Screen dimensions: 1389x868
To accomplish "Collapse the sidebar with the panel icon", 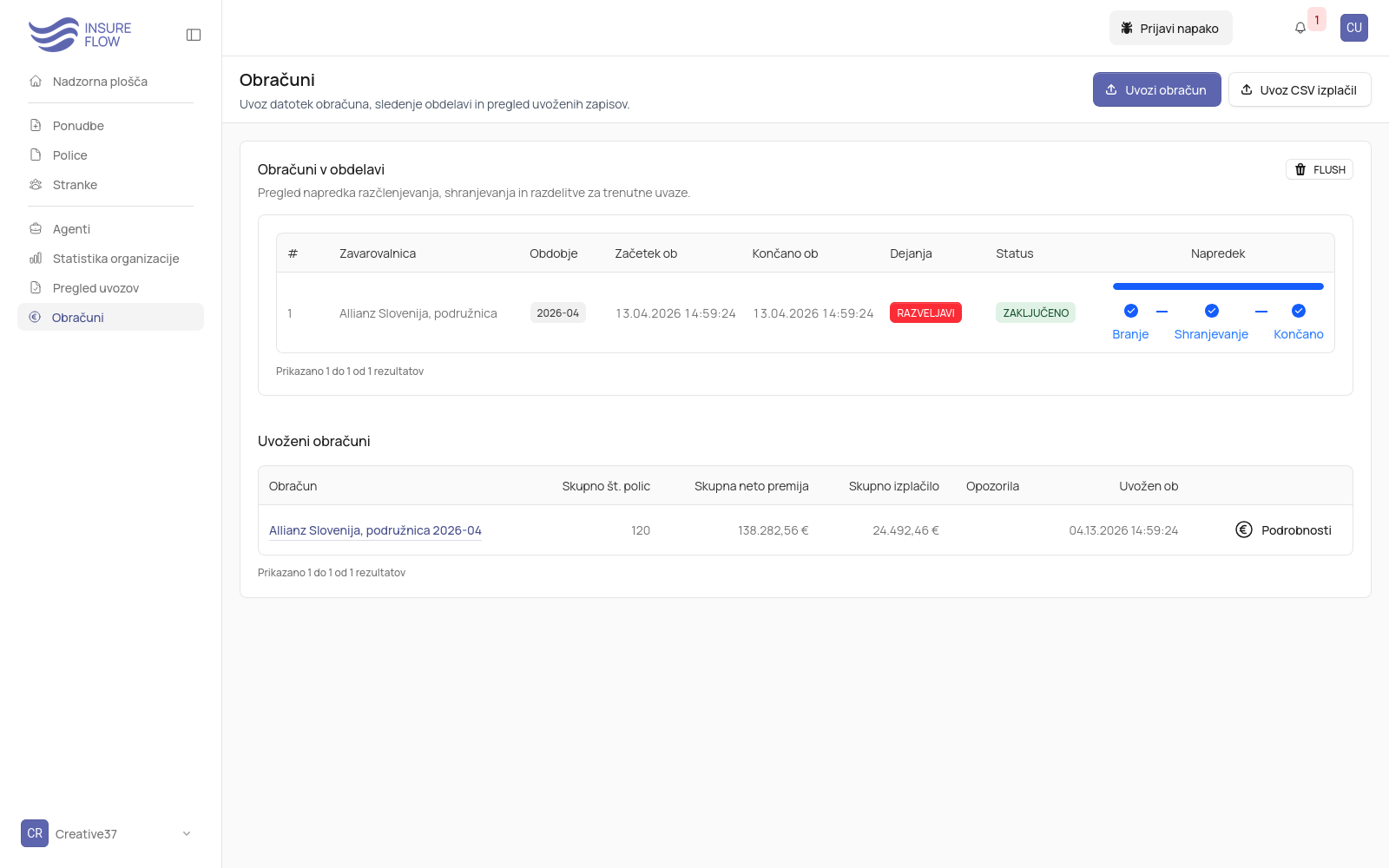I will [194, 35].
